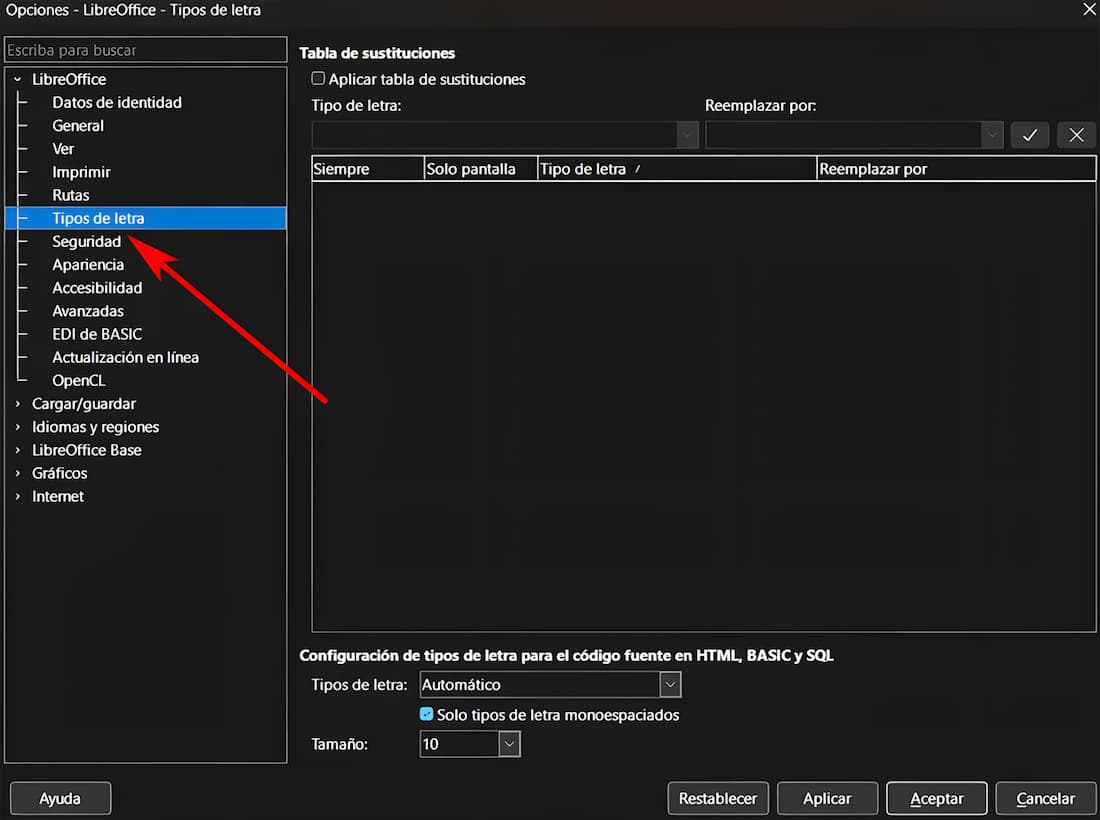Collapse the LibreOffice tree node
The width and height of the screenshot is (1100, 820).
(x=18, y=79)
